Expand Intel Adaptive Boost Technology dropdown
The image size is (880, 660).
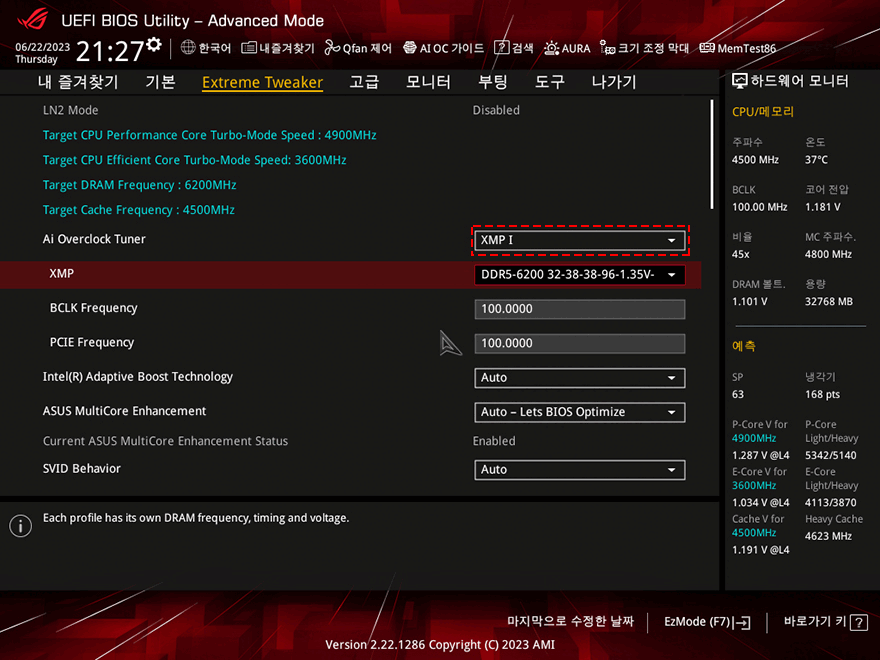pos(579,378)
